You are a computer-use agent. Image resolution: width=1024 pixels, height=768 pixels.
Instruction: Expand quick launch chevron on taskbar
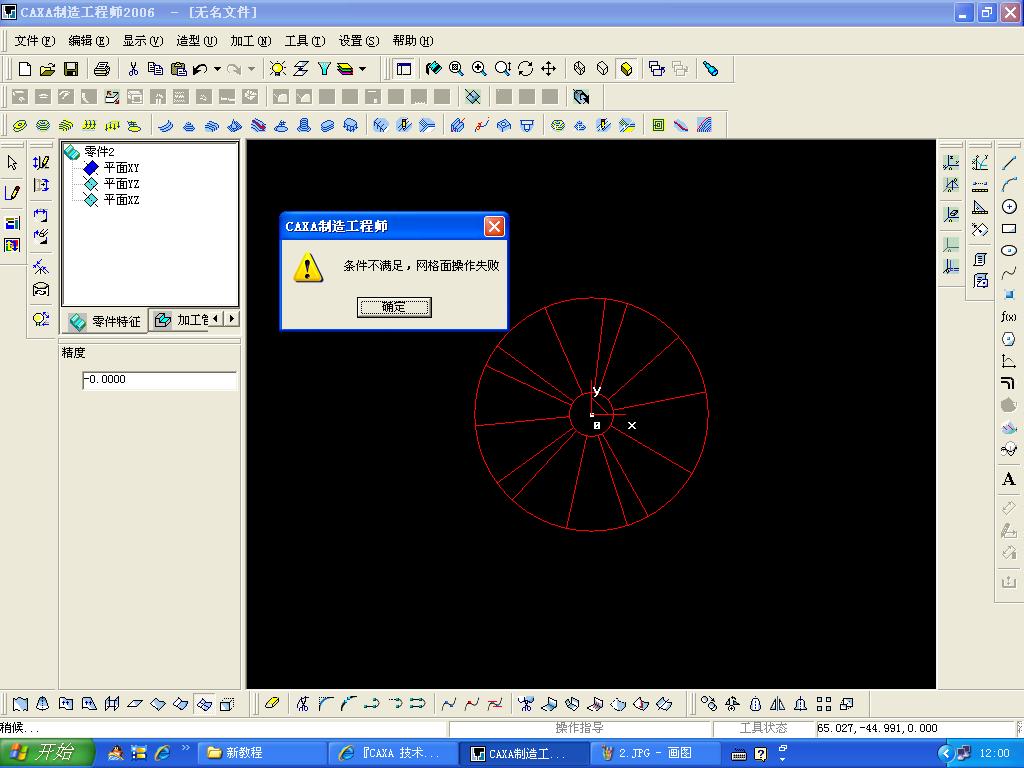click(186, 748)
